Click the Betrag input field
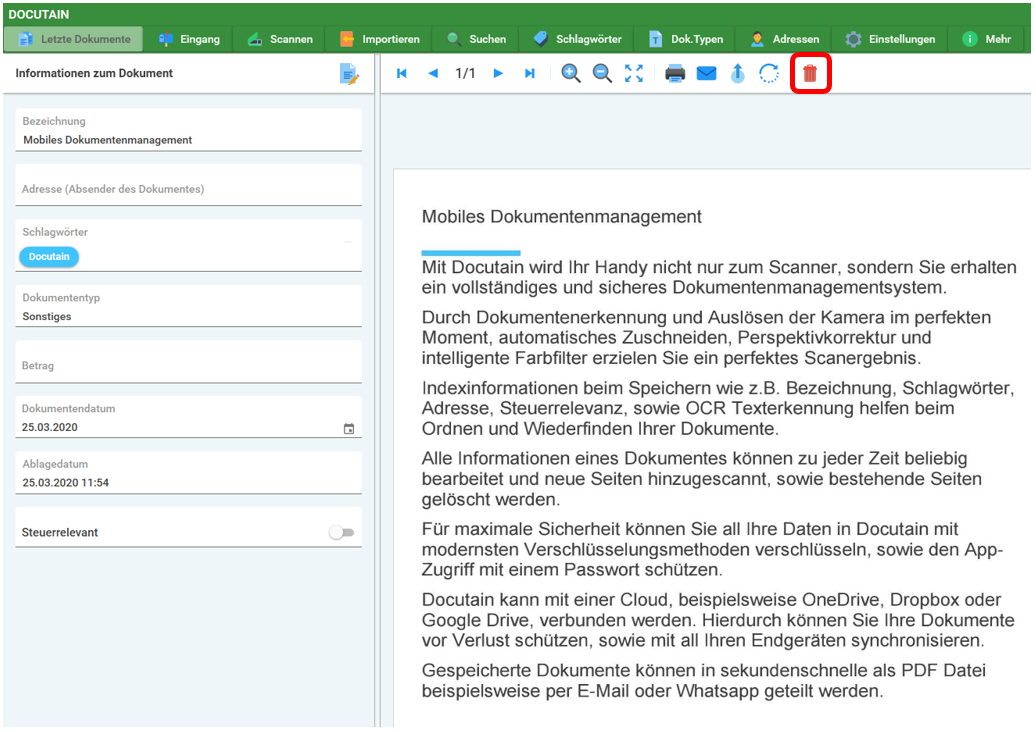Image resolution: width=1036 pixels, height=732 pixels. (188, 363)
